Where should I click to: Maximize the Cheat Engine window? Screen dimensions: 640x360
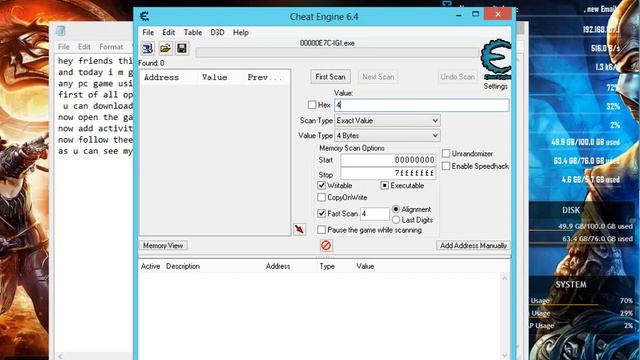pyautogui.click(x=476, y=14)
